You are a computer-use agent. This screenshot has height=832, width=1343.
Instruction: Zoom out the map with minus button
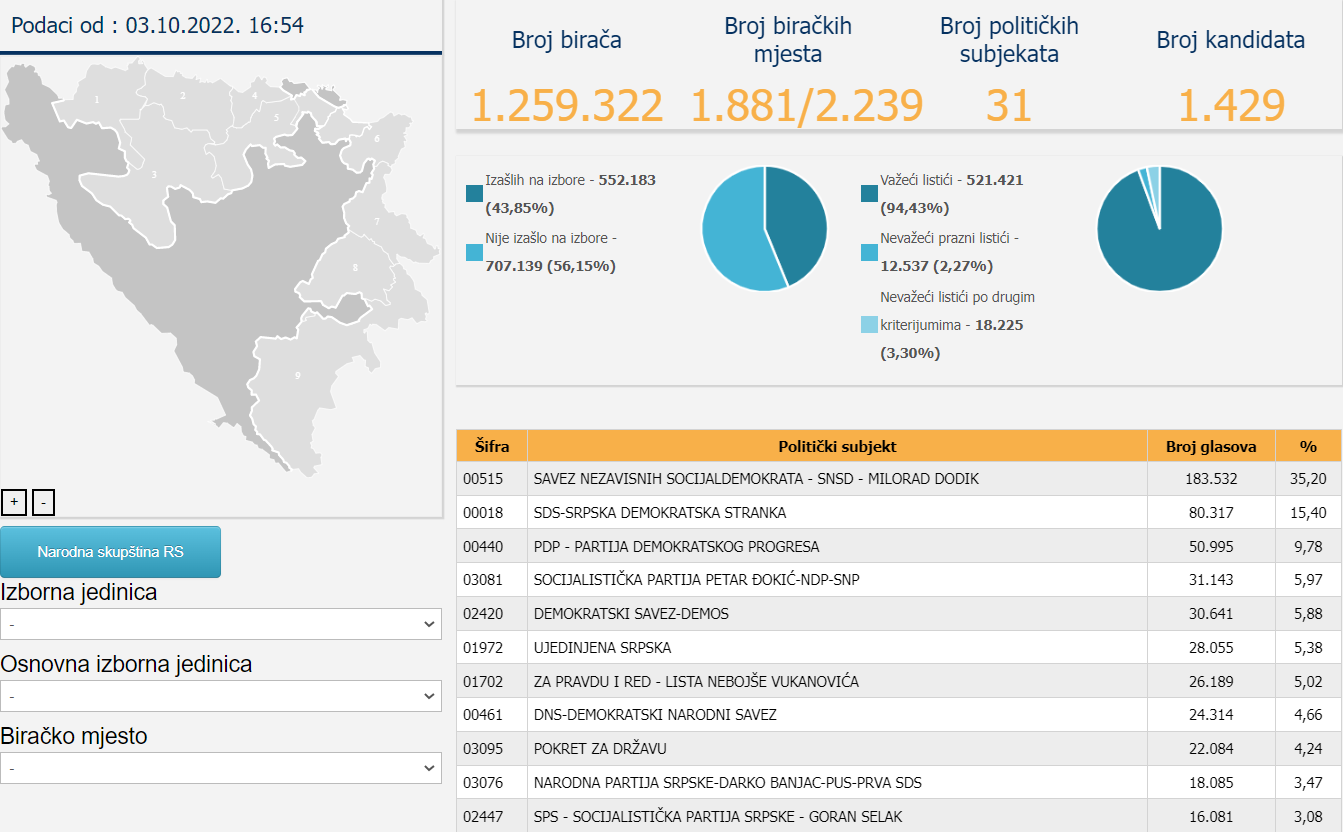click(x=43, y=502)
